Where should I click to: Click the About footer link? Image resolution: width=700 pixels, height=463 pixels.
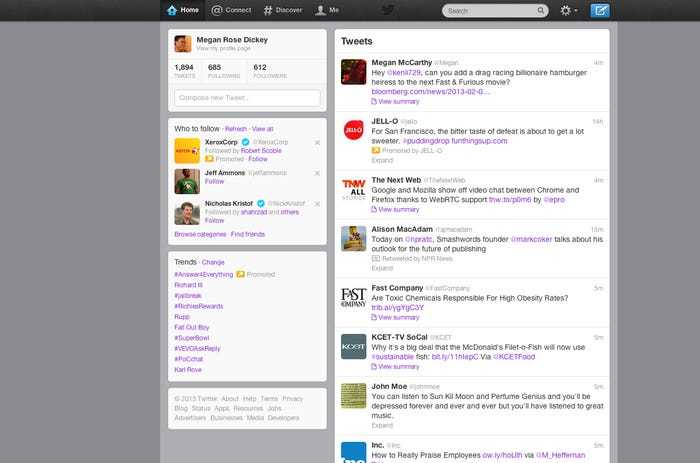pos(230,399)
